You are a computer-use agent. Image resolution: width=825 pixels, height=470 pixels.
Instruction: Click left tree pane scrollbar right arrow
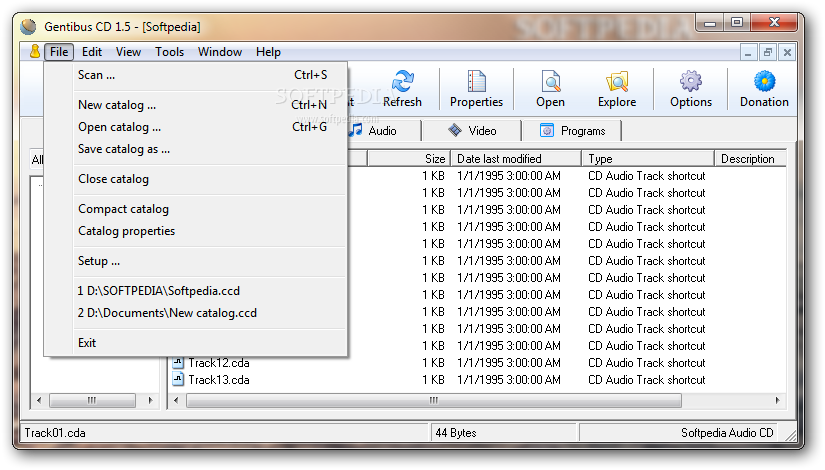150,401
